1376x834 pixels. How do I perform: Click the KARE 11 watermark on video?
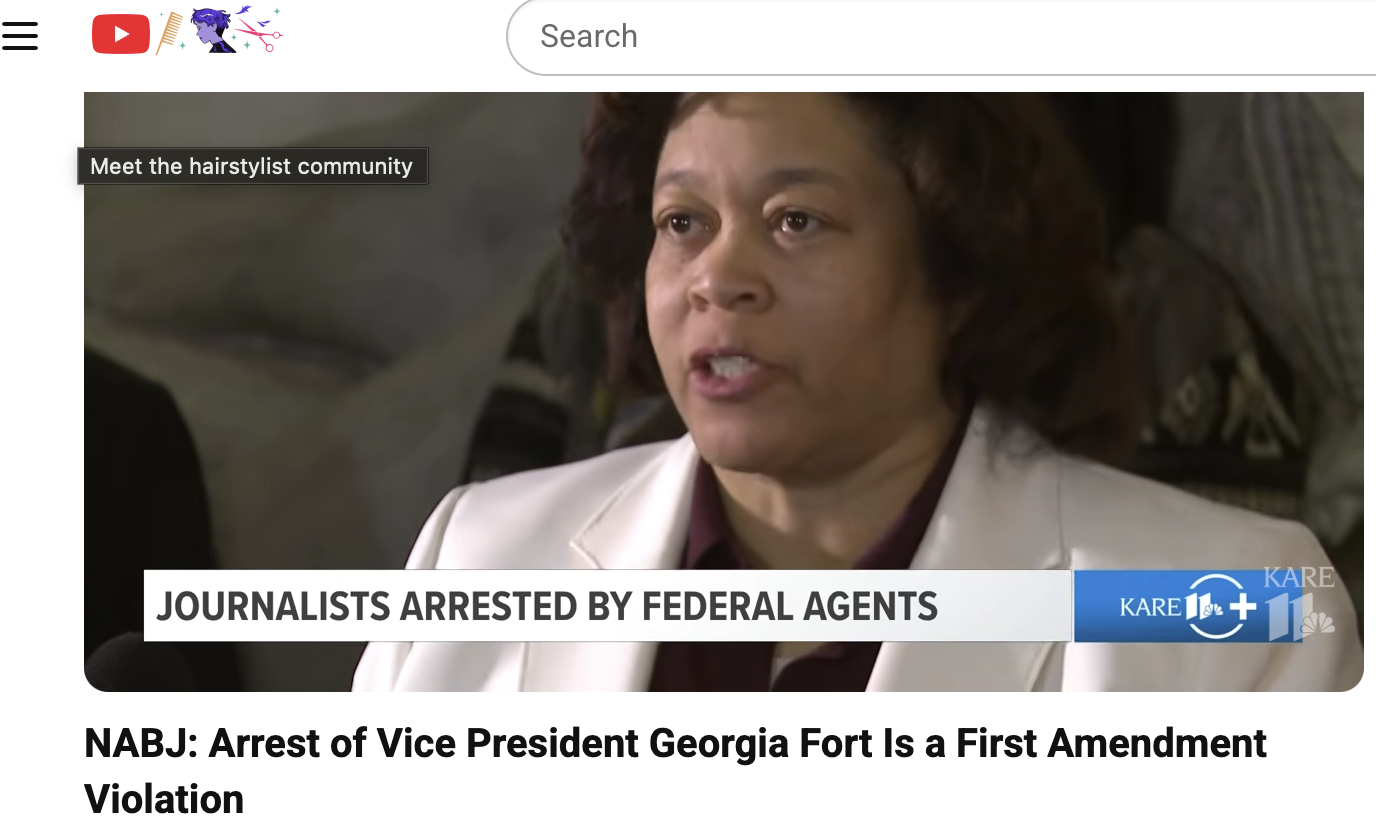[1299, 603]
